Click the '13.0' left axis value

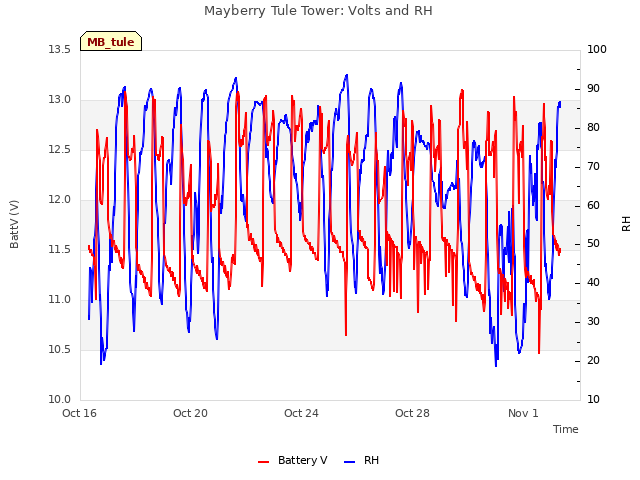click(60, 100)
